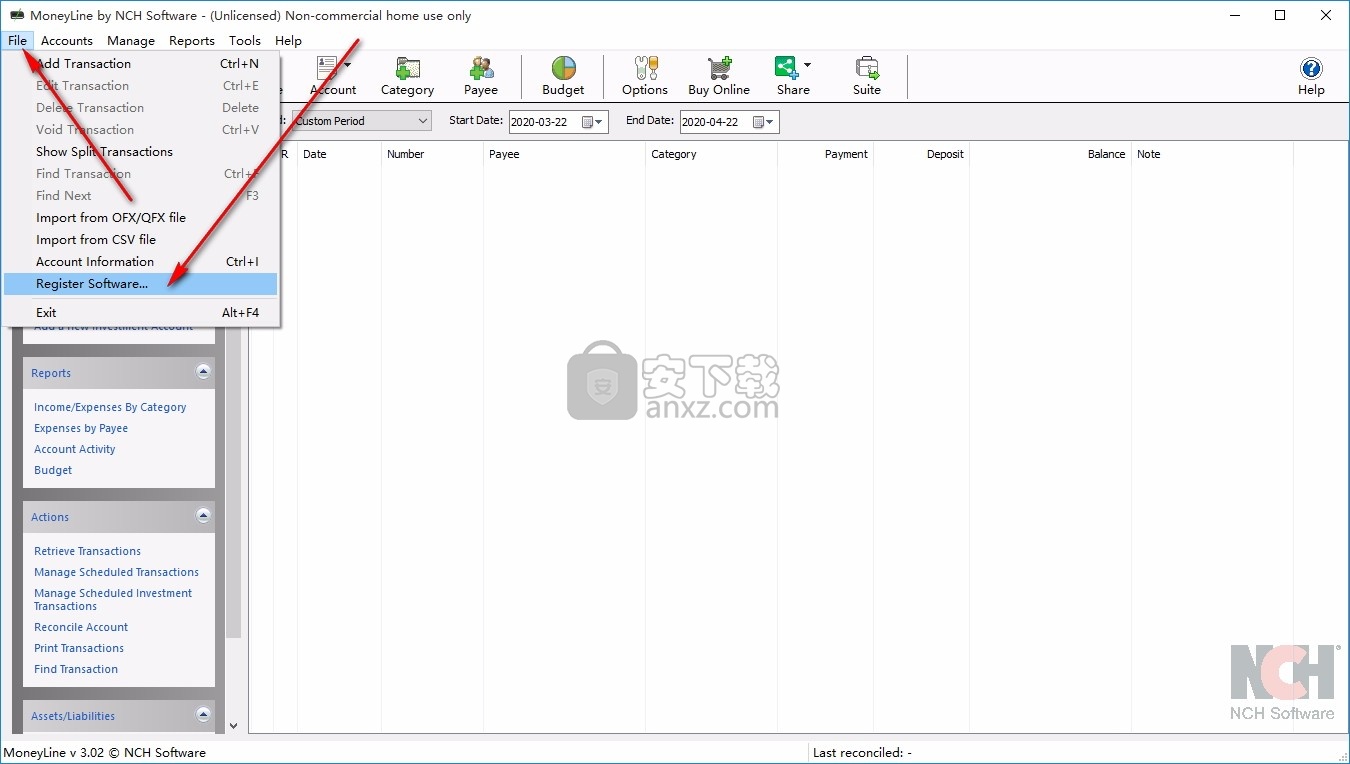Open the Payee toolbar icon
The width and height of the screenshot is (1350, 764).
[481, 76]
